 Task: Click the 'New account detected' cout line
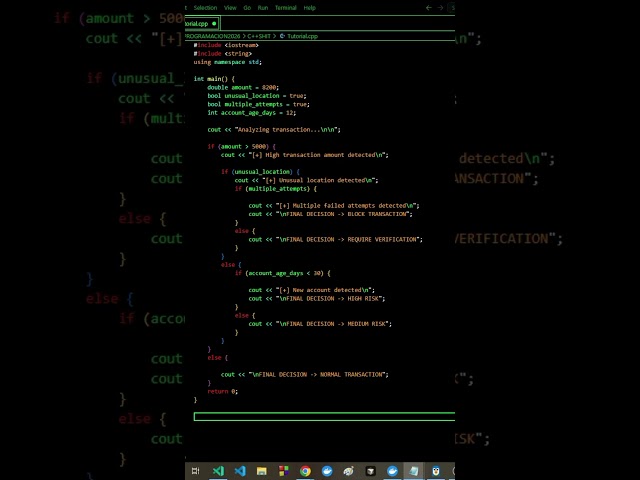[311, 290]
